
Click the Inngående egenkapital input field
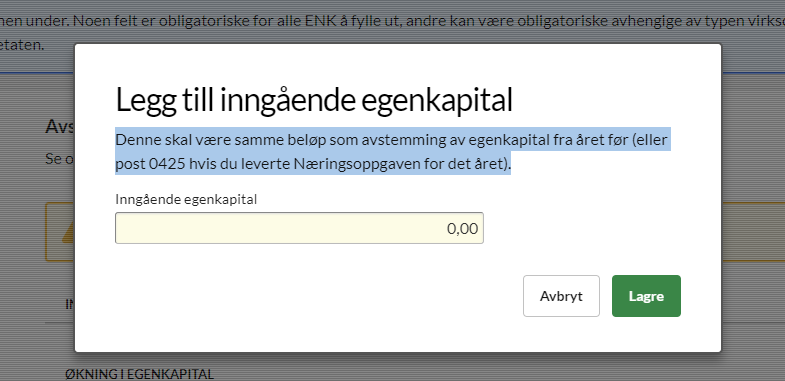tap(299, 228)
